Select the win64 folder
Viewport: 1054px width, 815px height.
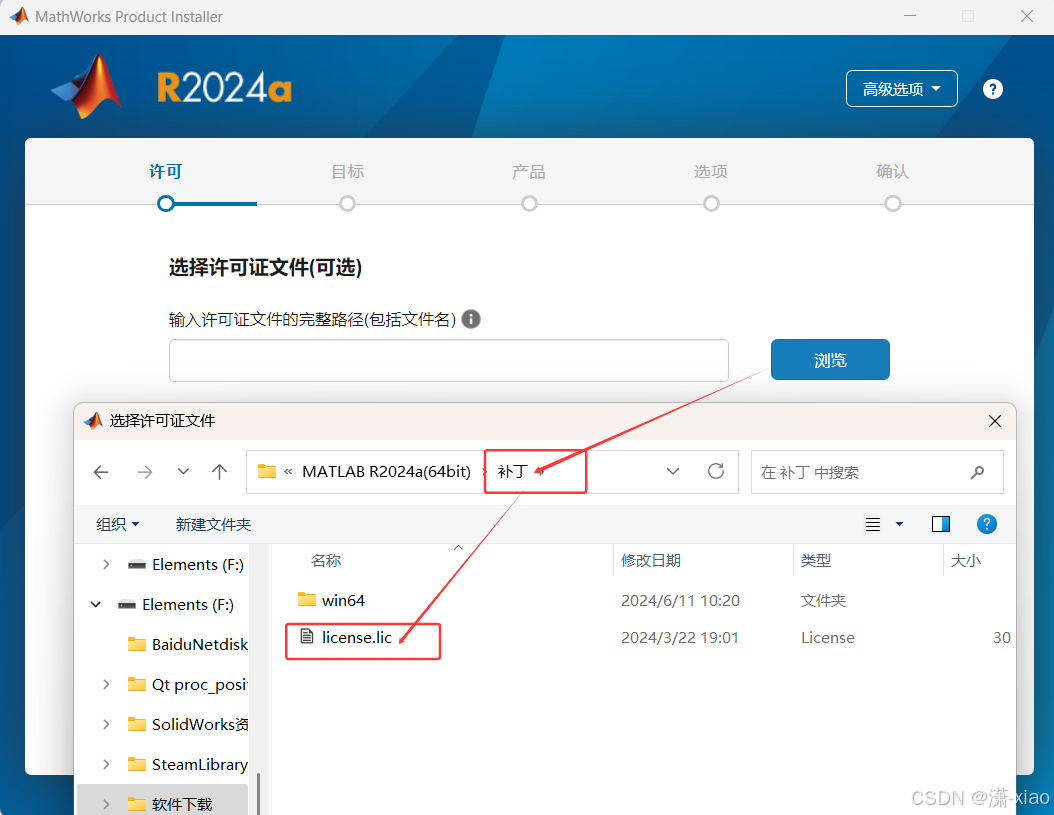coord(343,600)
